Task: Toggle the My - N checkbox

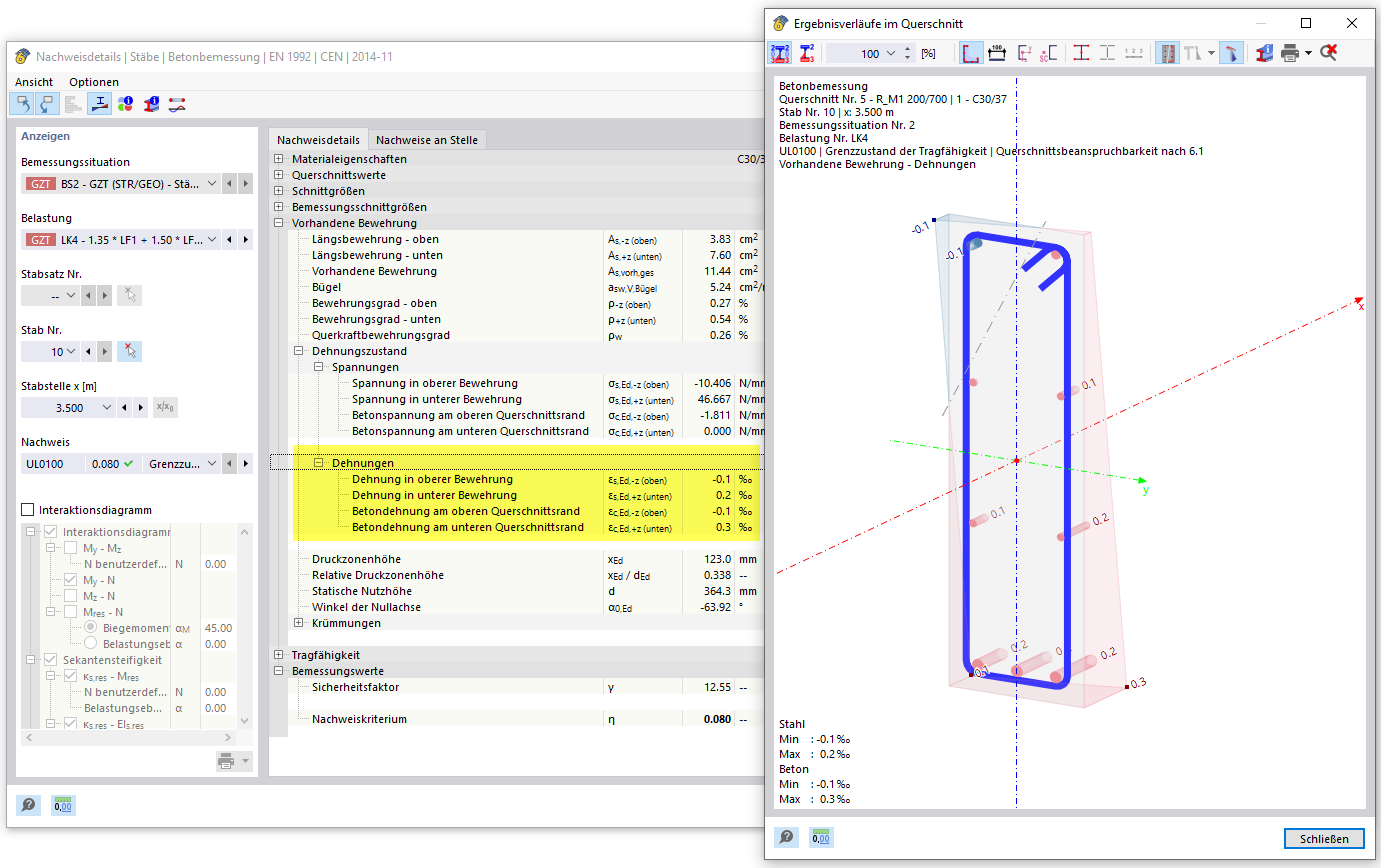Action: click(70, 580)
